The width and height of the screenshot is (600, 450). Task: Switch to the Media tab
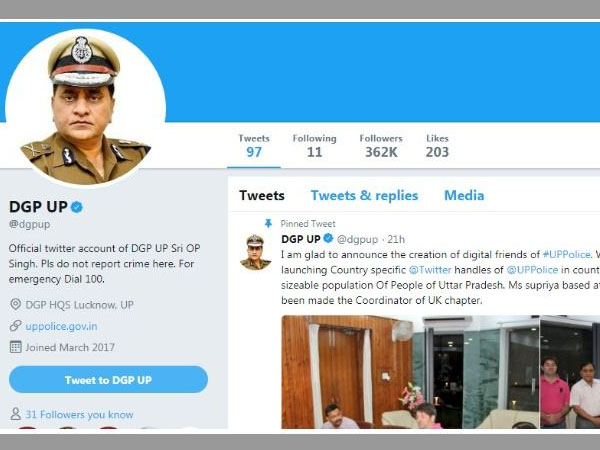pyautogui.click(x=464, y=196)
